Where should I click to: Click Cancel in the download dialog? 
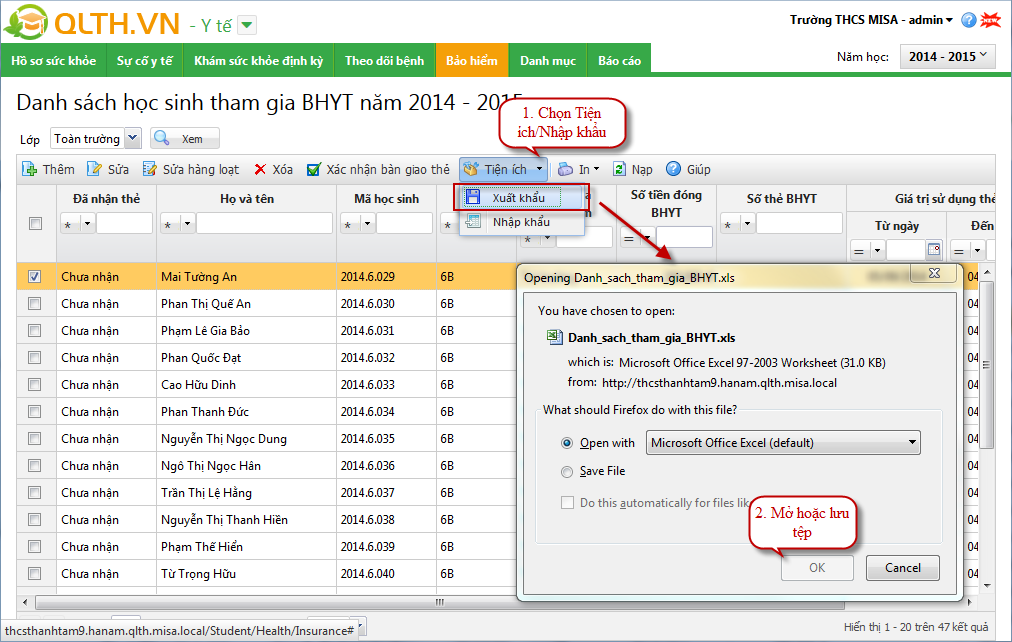coord(902,568)
